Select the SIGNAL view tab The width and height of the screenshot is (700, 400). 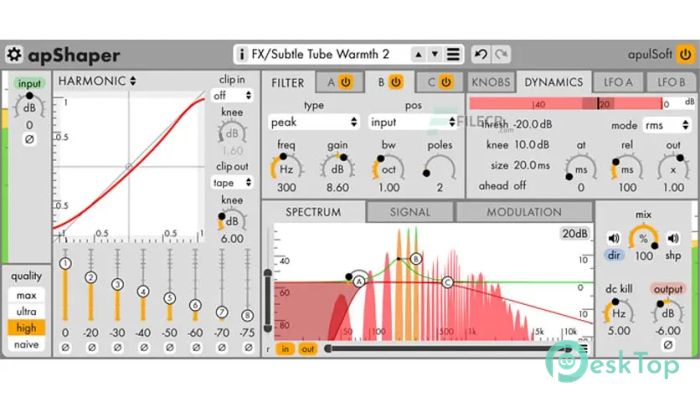(410, 212)
